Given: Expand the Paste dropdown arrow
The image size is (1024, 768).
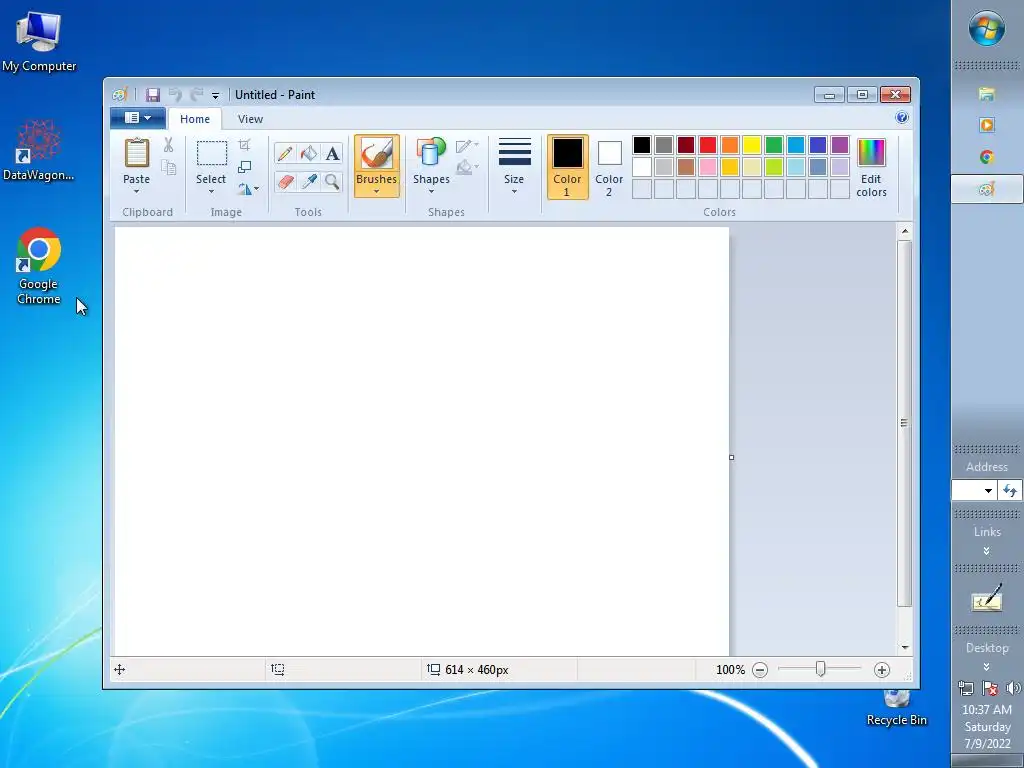Looking at the screenshot, I should point(136,191).
